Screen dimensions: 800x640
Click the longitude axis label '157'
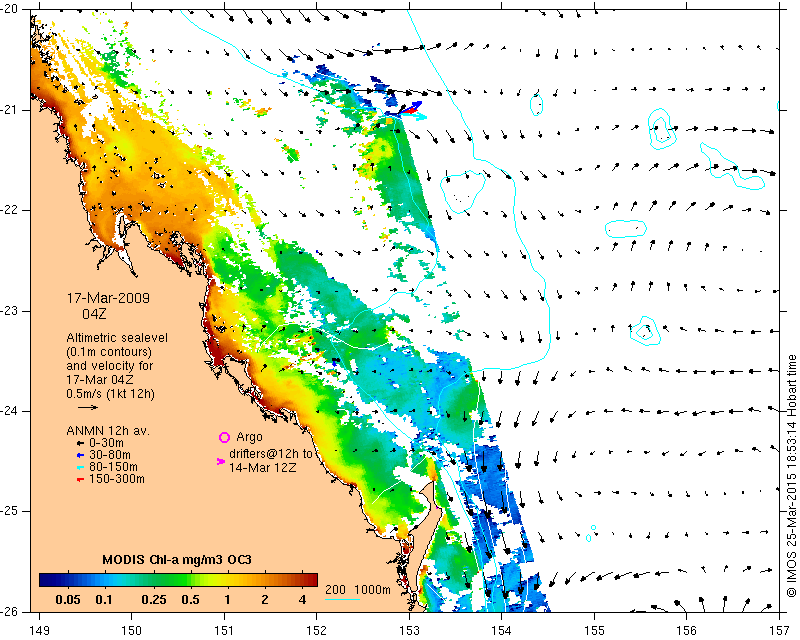click(780, 631)
